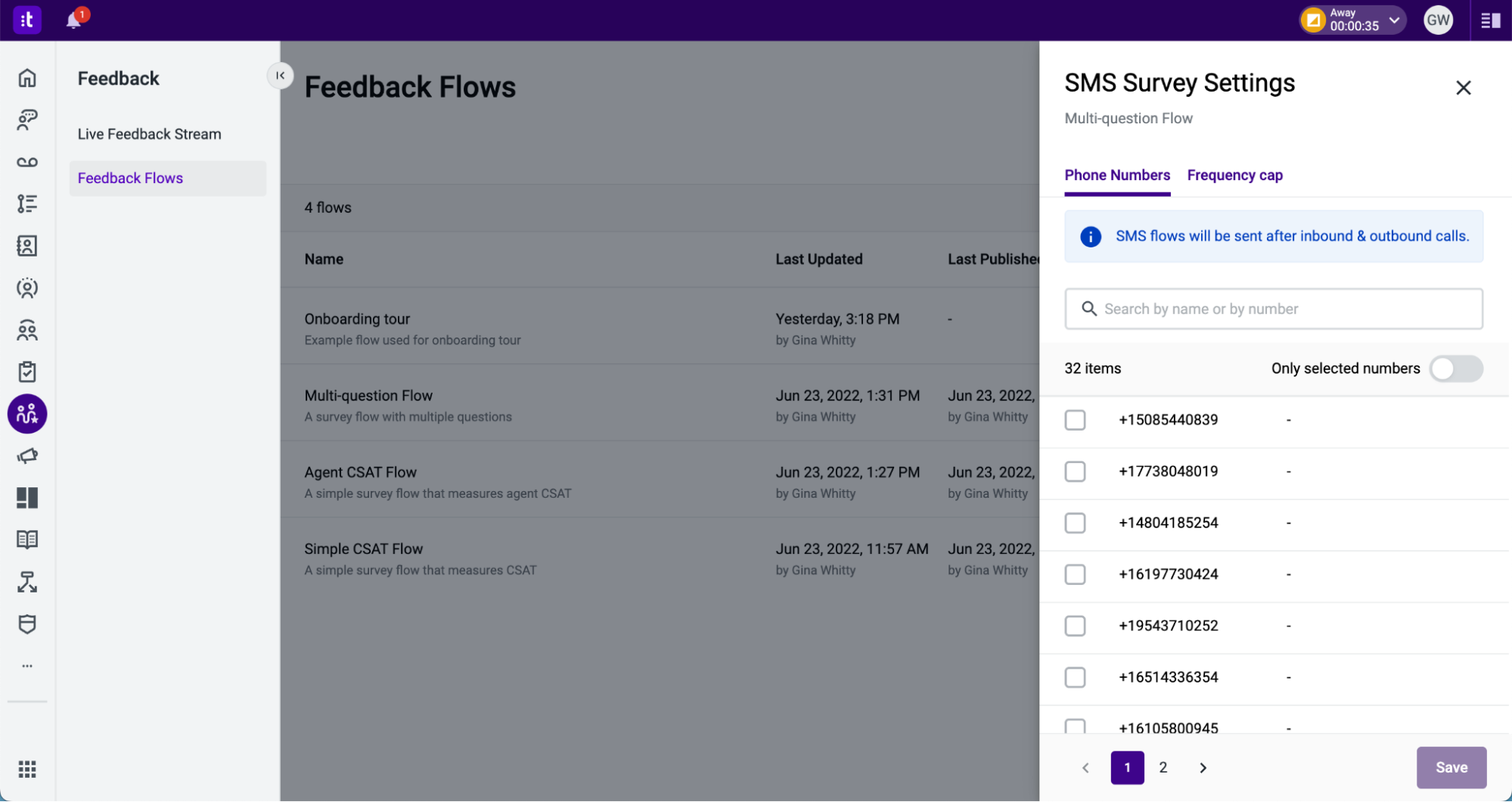Open the Team people sidebar icon

coord(27,331)
